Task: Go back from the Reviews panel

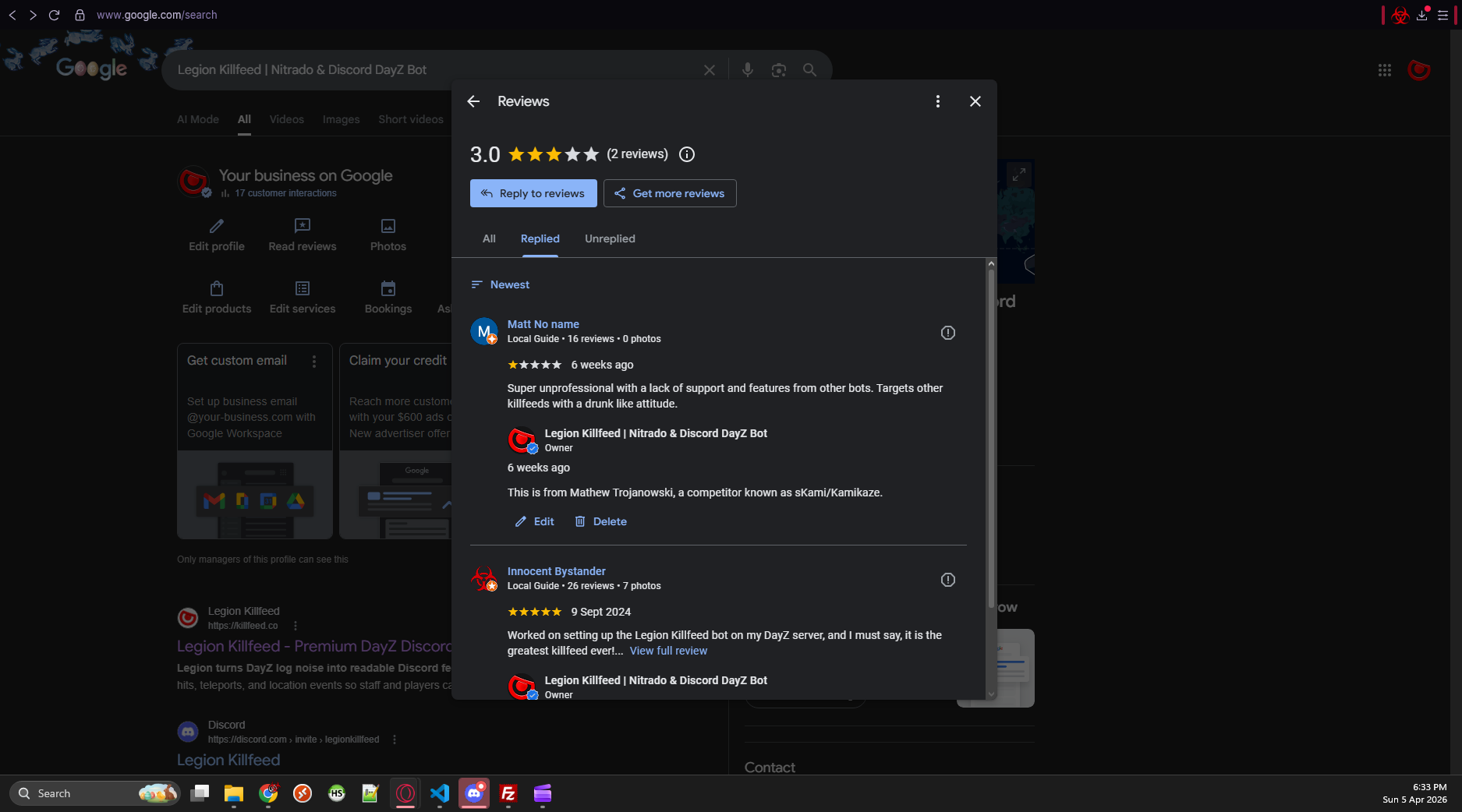Action: (x=473, y=101)
